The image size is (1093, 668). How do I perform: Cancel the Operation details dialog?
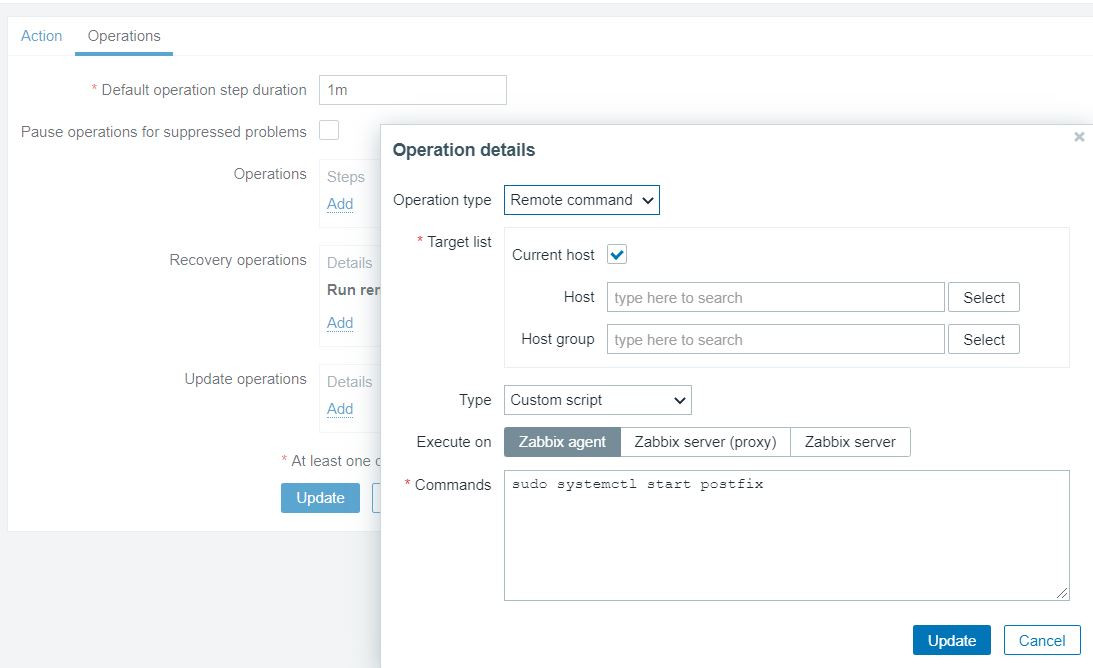1041,641
